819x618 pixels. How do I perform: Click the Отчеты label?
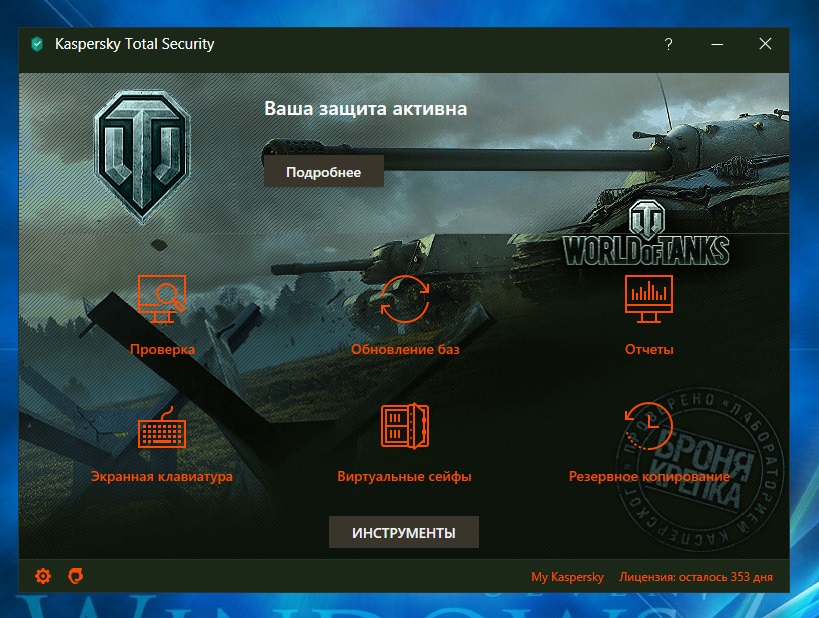649,349
